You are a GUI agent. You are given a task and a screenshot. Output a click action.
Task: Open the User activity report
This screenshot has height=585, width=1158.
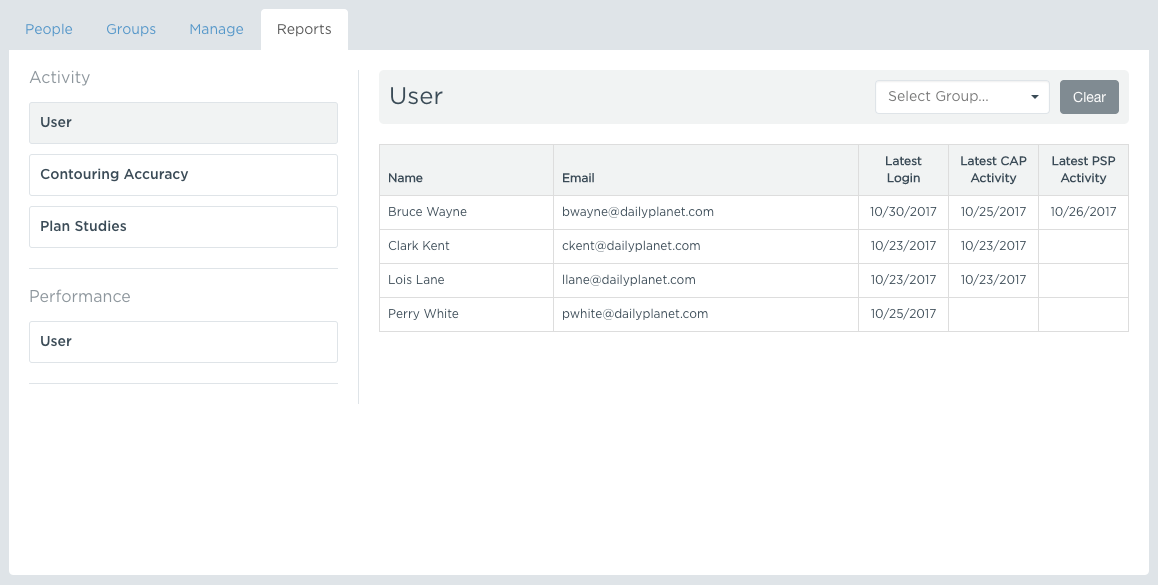(x=183, y=122)
